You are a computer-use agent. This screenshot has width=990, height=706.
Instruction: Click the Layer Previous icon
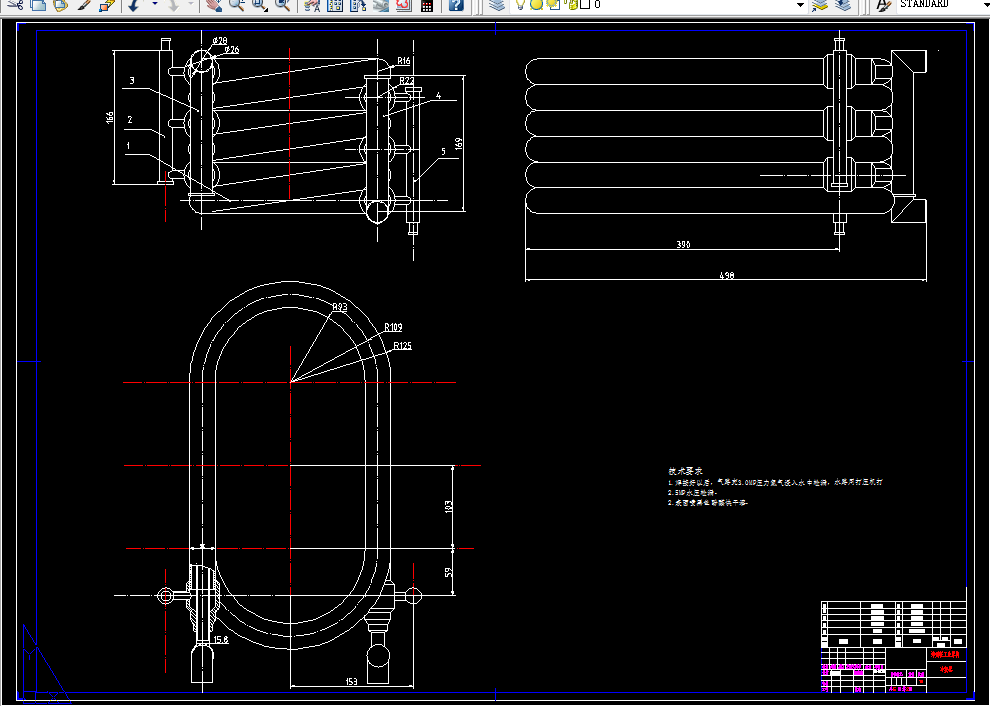point(843,5)
